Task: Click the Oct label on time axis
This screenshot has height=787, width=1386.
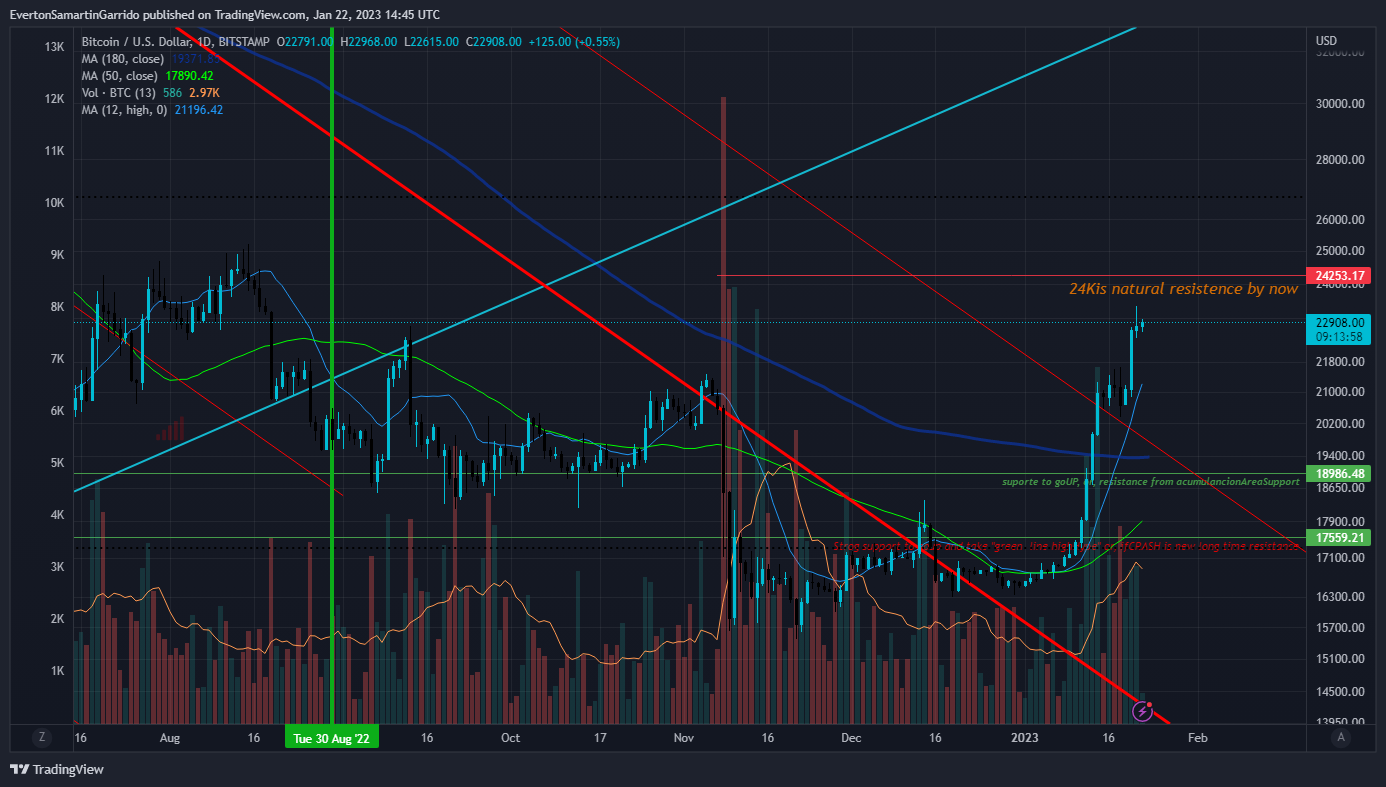Action: pos(510,738)
